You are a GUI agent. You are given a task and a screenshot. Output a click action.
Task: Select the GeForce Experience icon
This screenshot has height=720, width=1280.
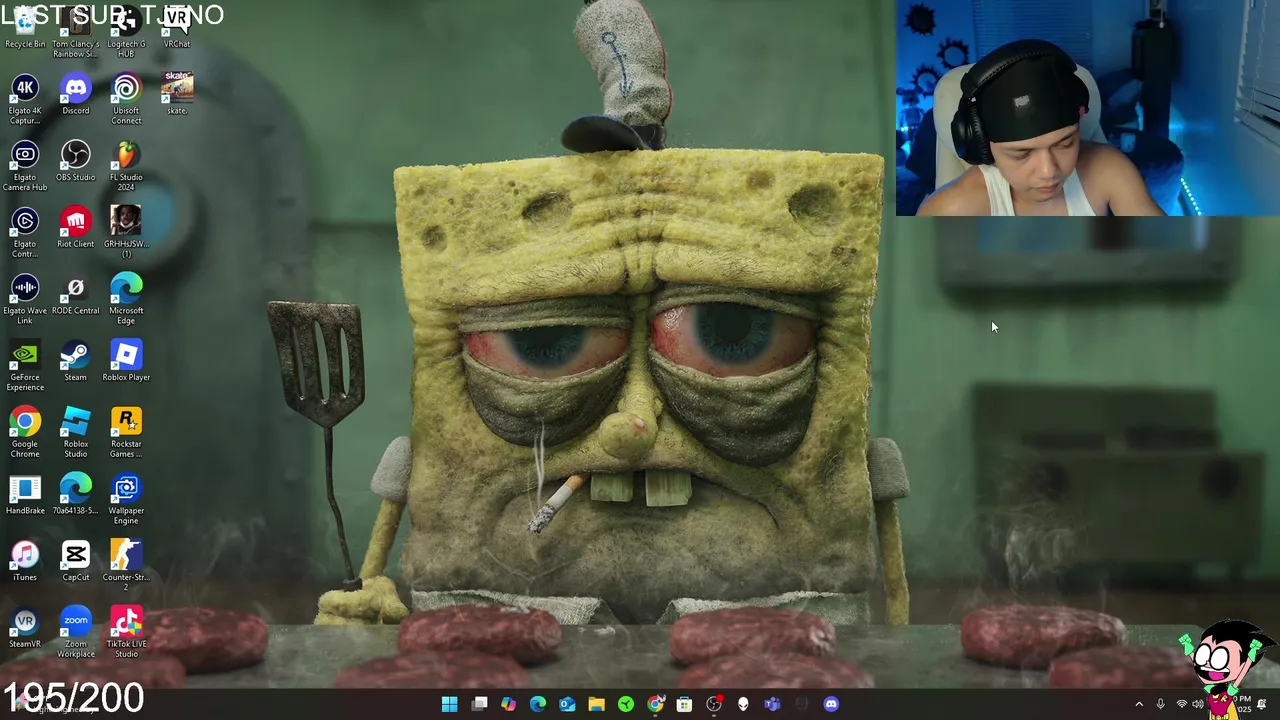(25, 366)
